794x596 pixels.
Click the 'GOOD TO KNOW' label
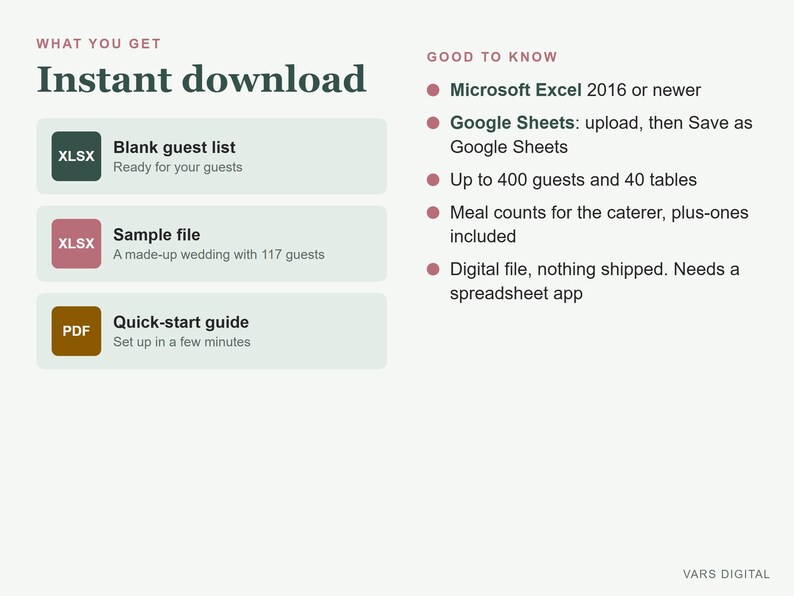492,57
